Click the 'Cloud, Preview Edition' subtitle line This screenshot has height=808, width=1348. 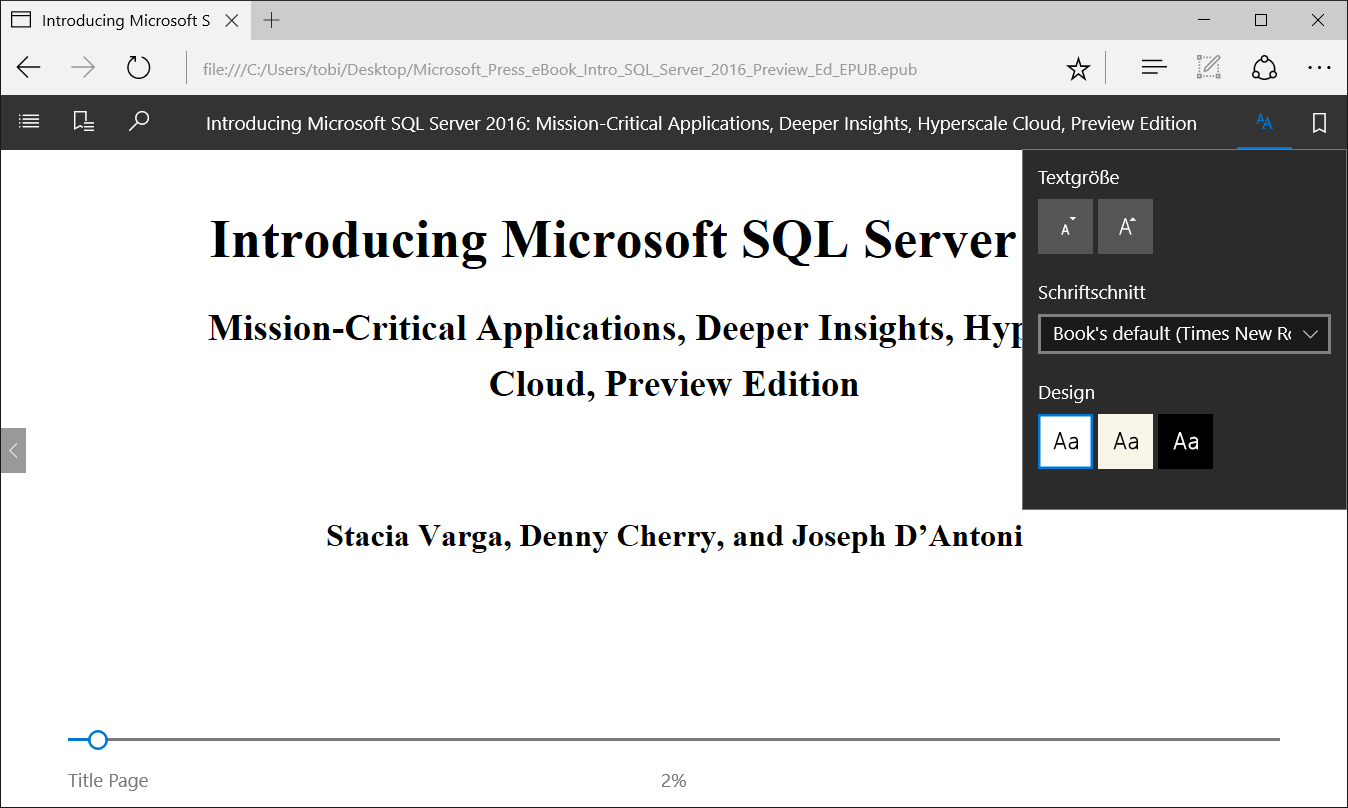click(674, 384)
